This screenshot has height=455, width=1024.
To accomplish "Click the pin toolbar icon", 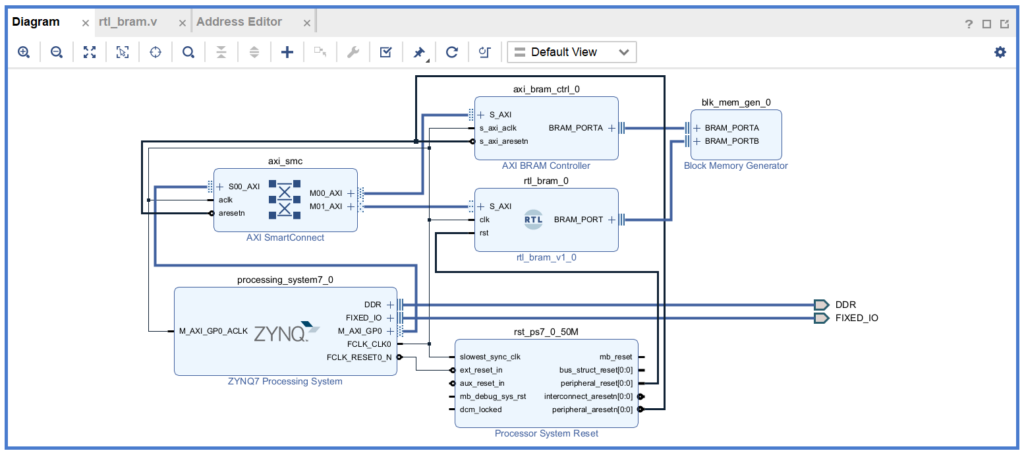I will [419, 53].
